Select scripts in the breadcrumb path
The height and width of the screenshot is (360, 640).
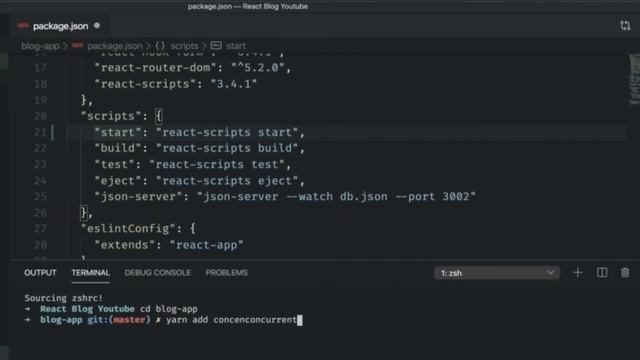tap(184, 46)
